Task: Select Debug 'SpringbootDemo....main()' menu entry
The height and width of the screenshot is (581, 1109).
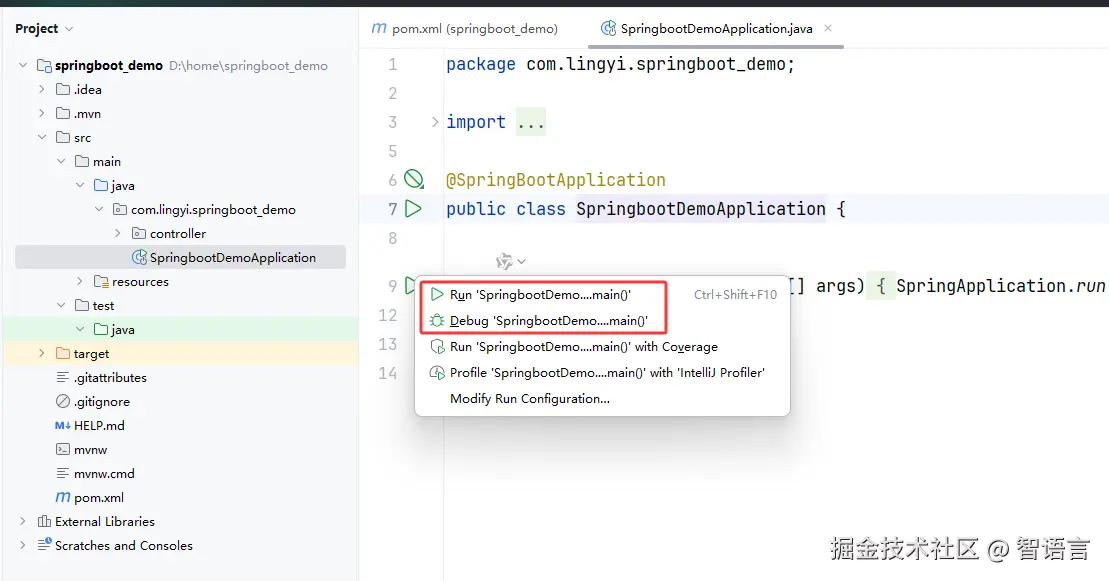Action: coord(548,321)
